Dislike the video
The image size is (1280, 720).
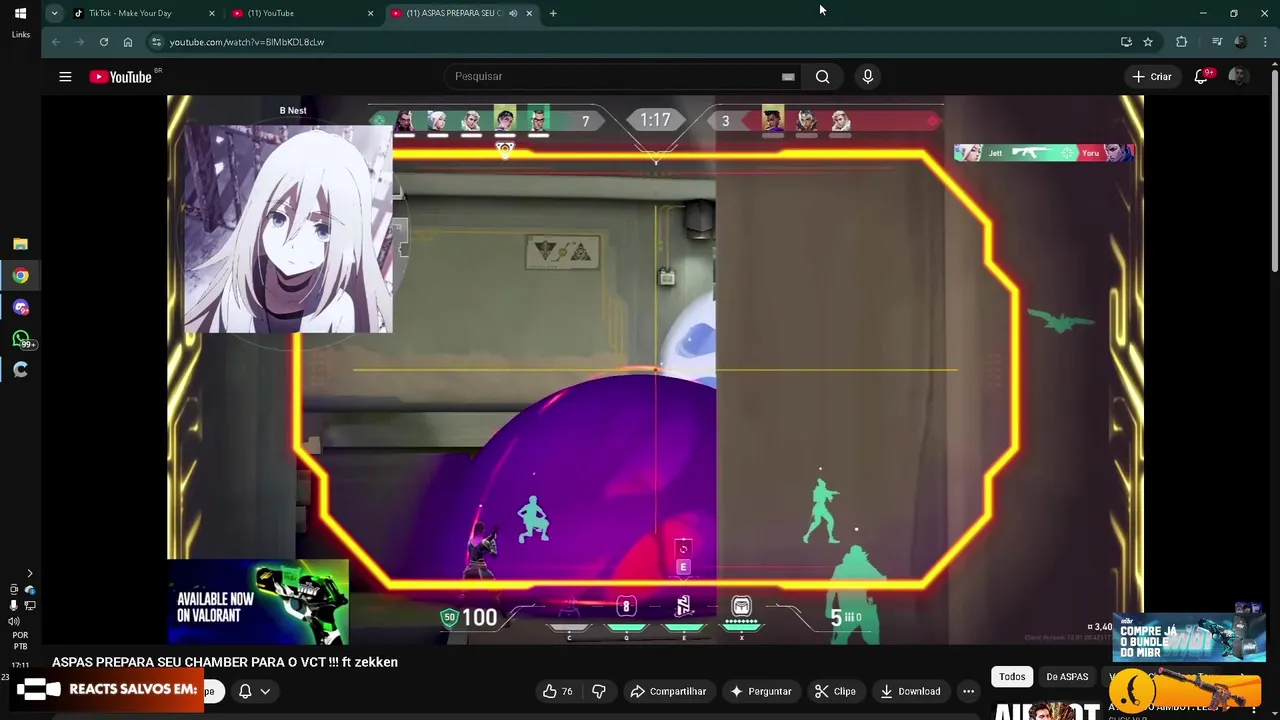[x=599, y=691]
